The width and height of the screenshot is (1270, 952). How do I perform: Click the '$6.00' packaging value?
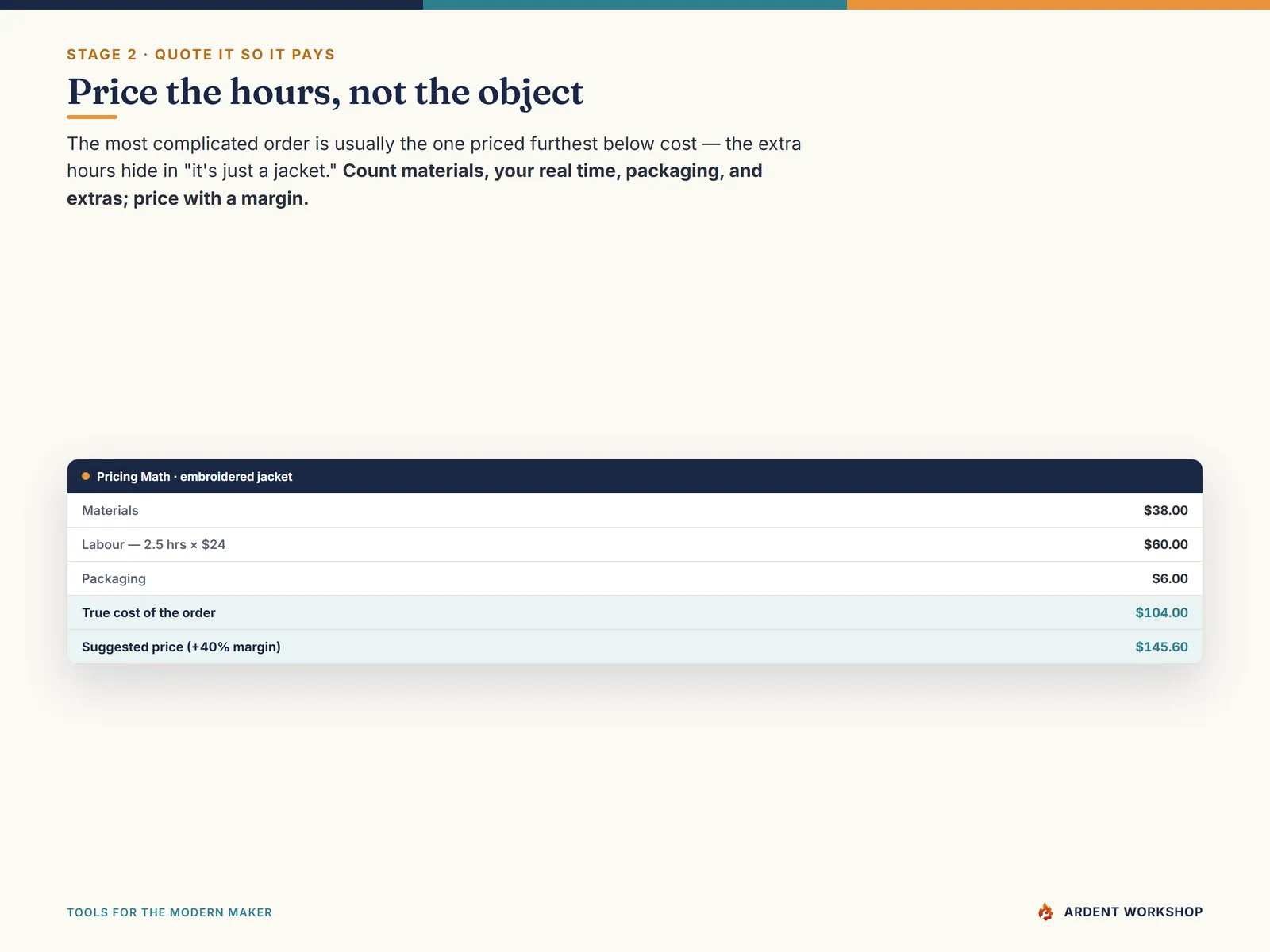[x=1170, y=578]
